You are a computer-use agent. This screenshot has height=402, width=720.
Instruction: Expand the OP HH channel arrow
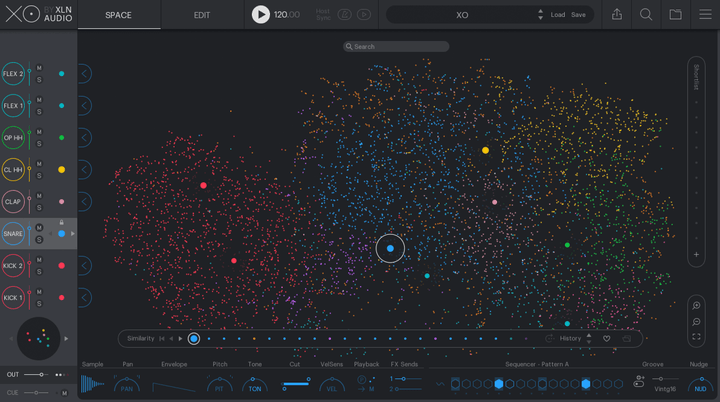pyautogui.click(x=84, y=137)
